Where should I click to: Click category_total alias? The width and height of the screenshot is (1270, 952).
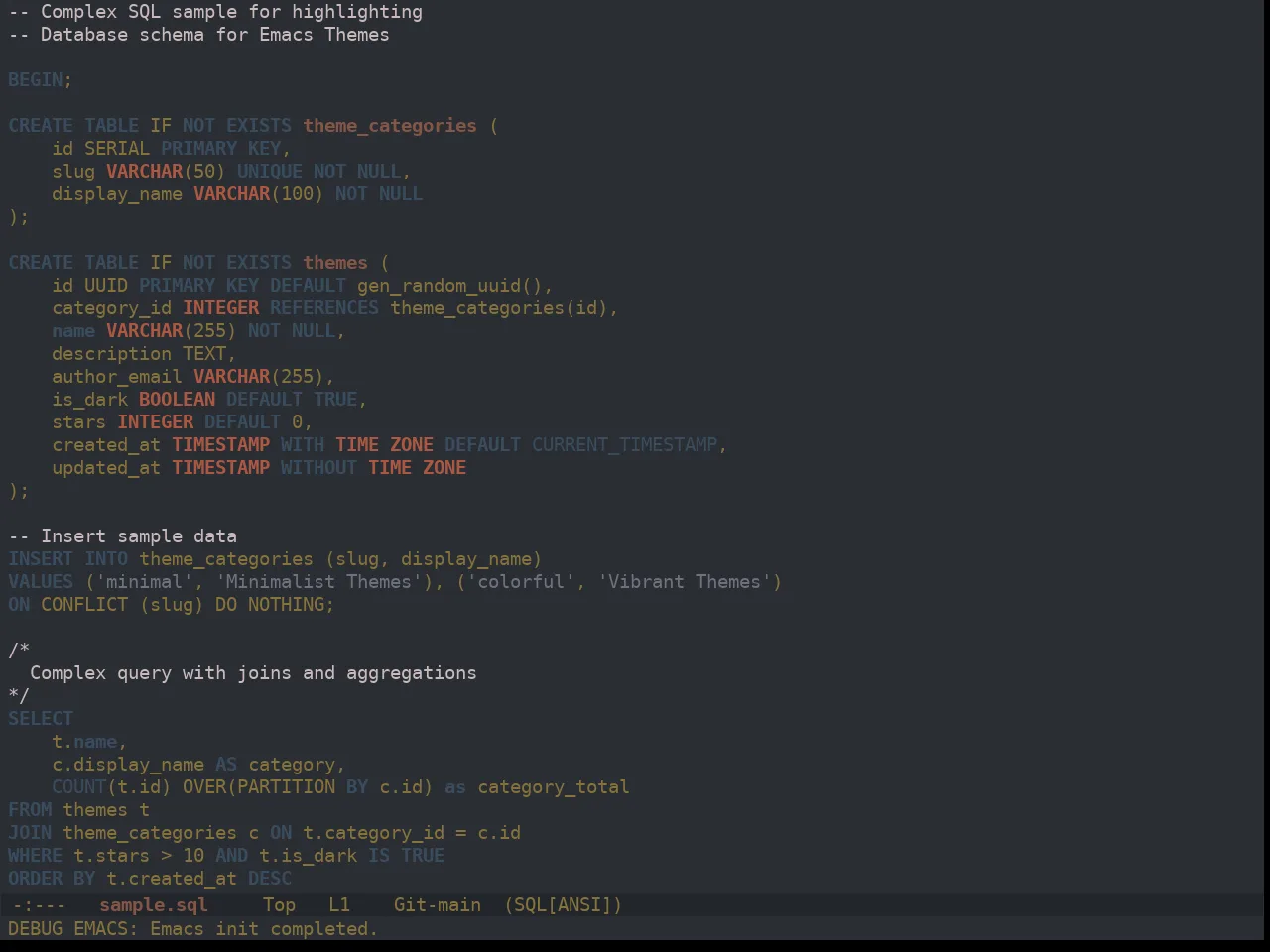554,786
